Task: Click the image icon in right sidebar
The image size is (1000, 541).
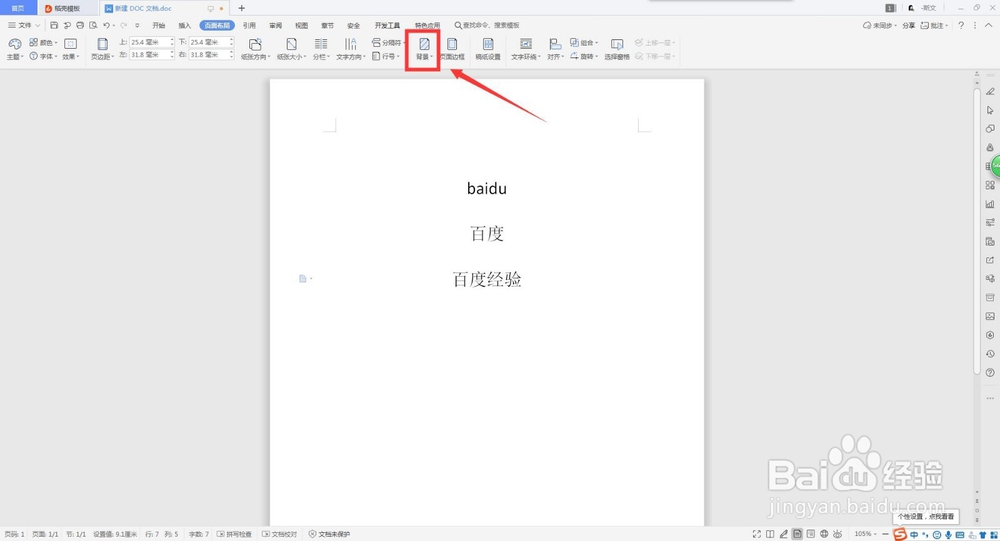Action: pyautogui.click(x=990, y=316)
